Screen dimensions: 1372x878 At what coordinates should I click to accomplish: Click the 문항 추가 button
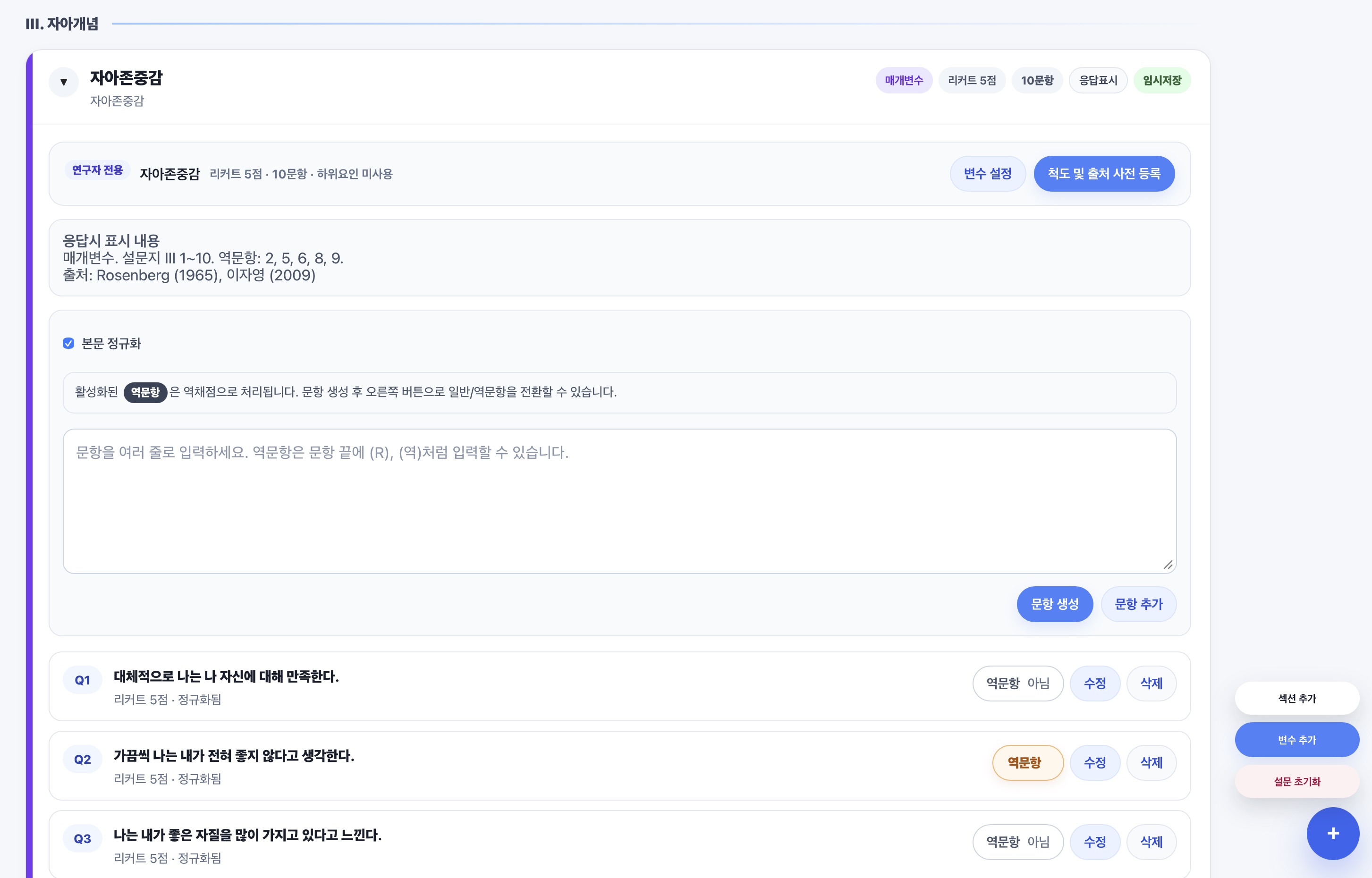1138,604
